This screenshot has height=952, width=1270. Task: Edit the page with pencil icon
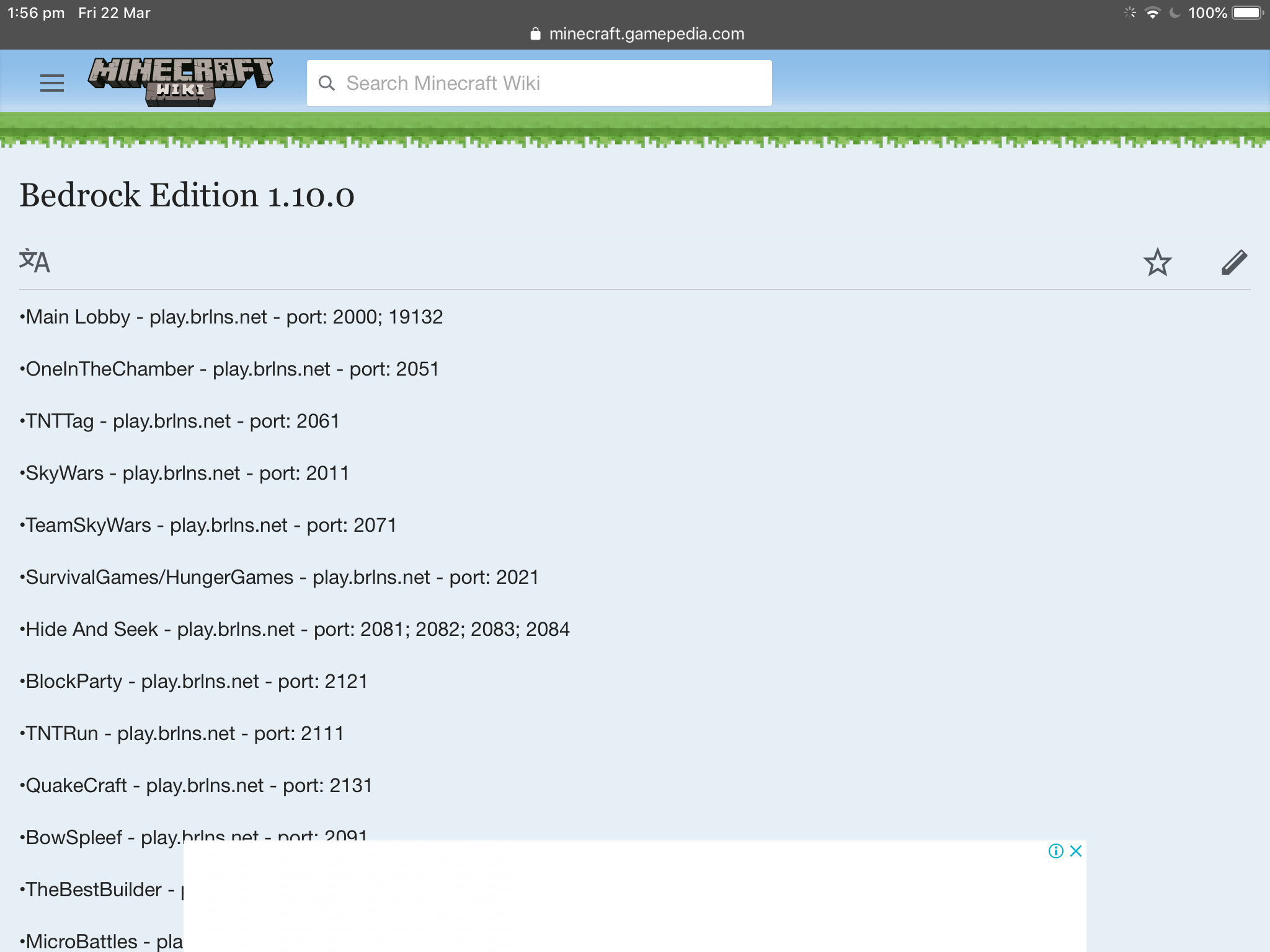pos(1234,262)
